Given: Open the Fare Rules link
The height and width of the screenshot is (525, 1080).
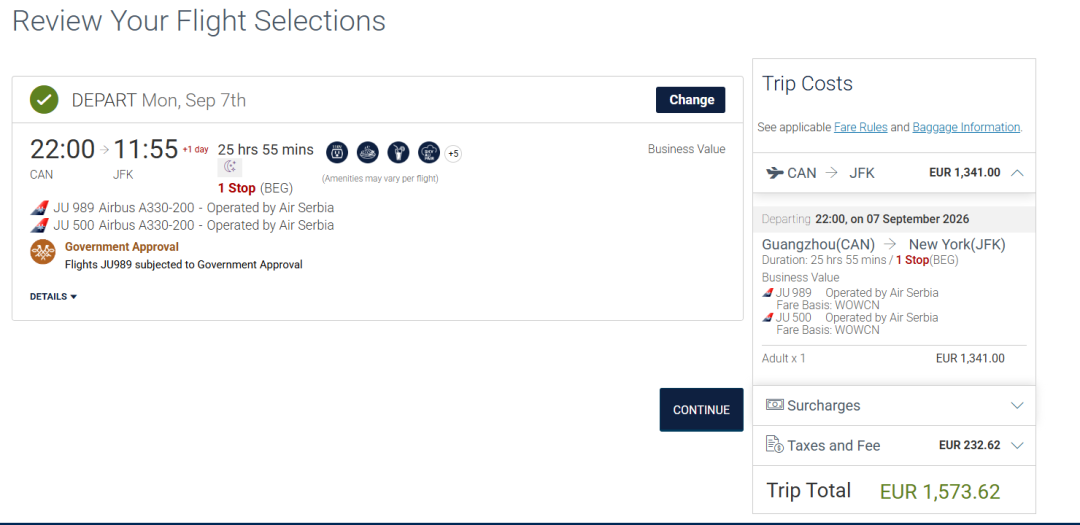Looking at the screenshot, I should [x=860, y=128].
